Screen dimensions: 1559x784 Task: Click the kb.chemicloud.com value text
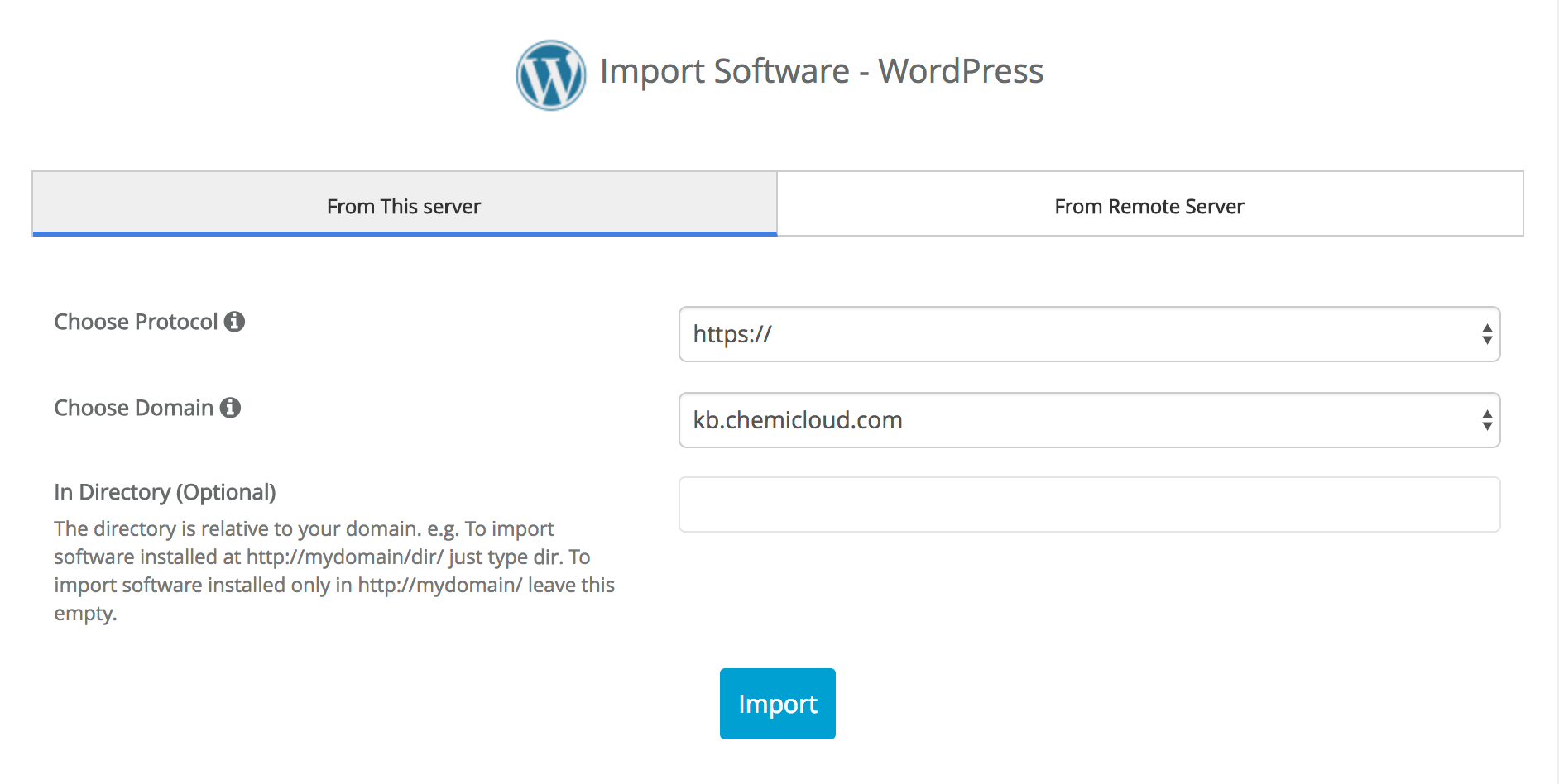click(797, 420)
